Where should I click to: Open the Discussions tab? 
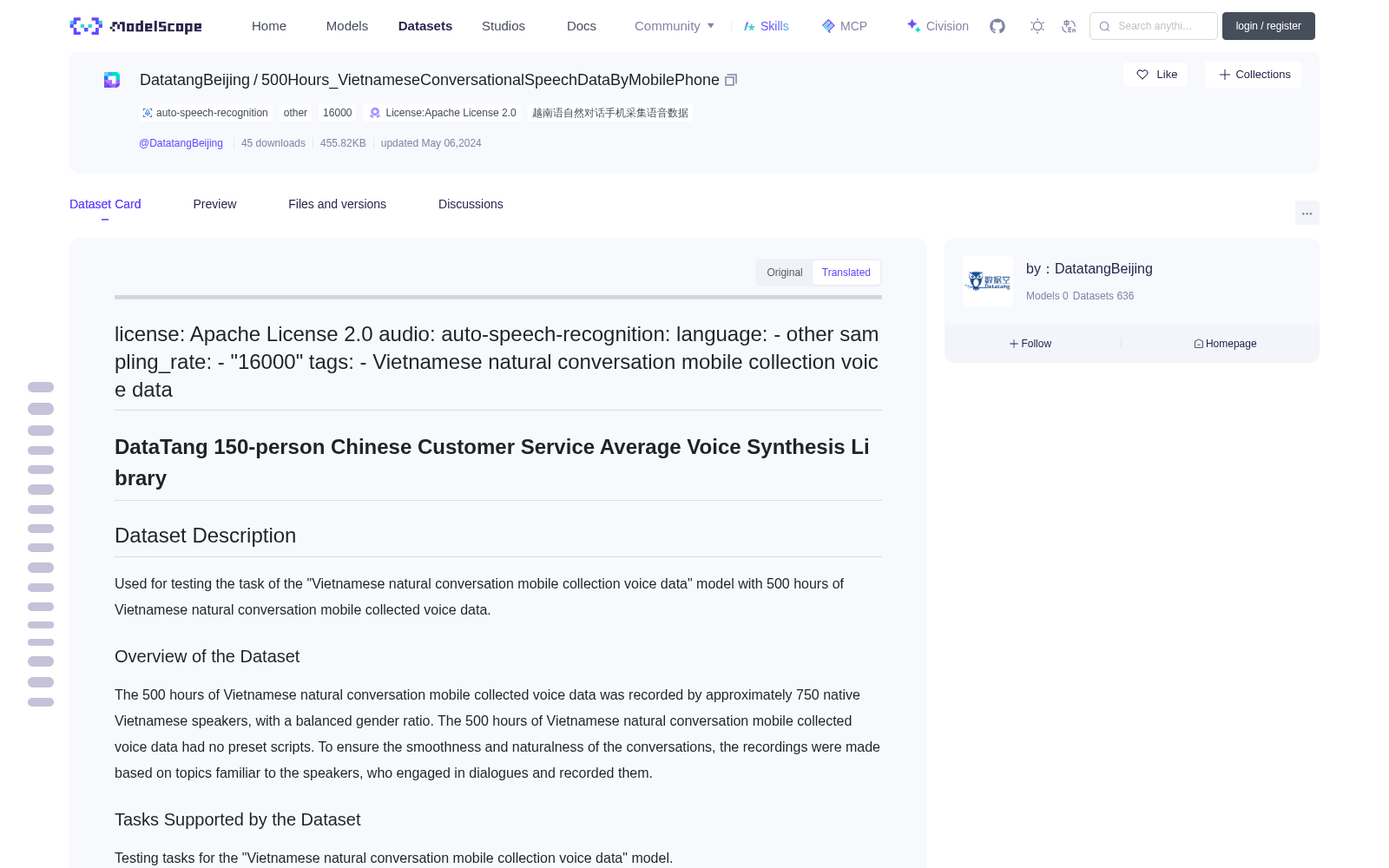[x=471, y=204]
